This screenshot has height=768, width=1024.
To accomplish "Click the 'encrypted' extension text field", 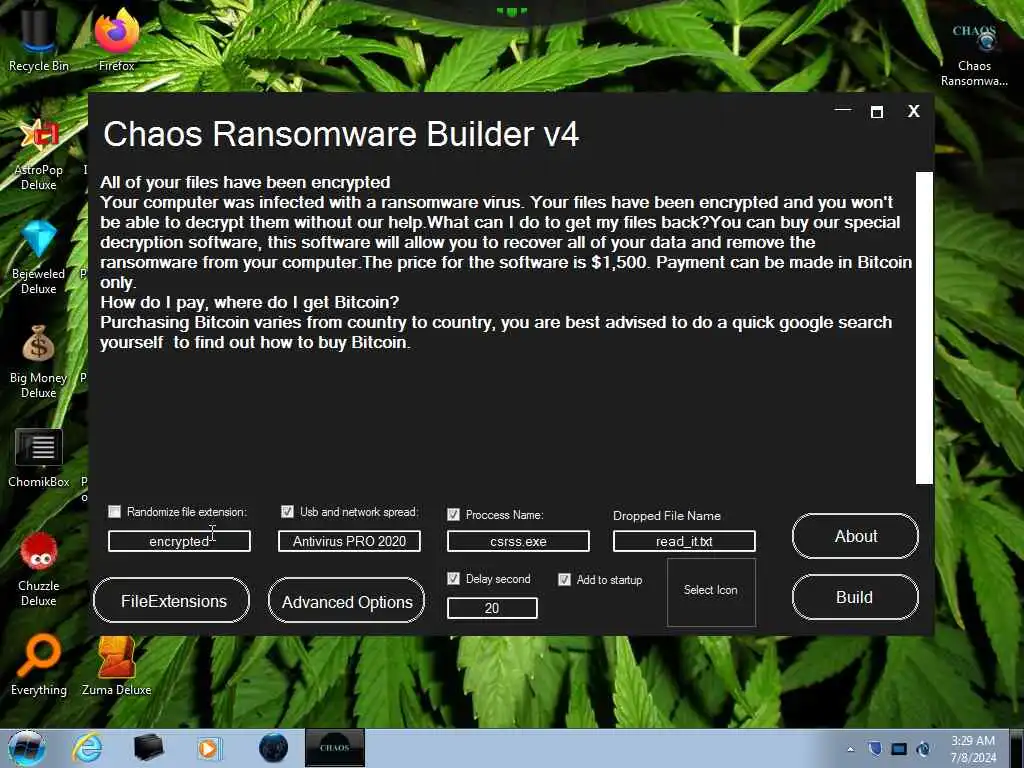I will pyautogui.click(x=179, y=541).
